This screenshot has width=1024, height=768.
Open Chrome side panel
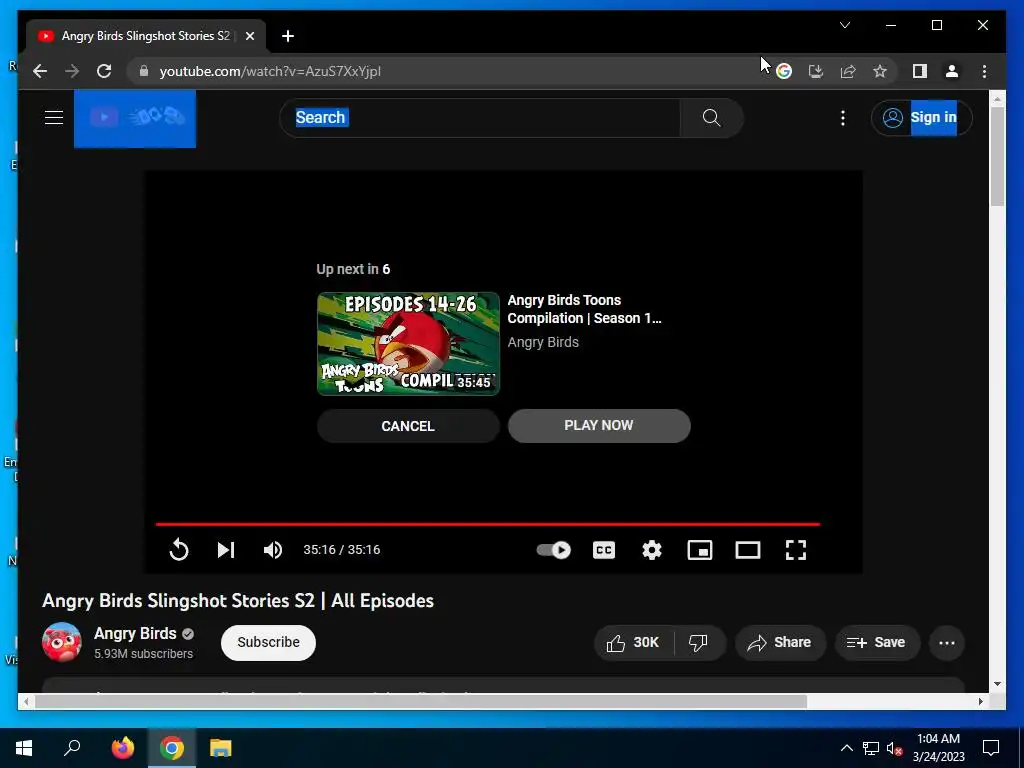click(x=920, y=71)
